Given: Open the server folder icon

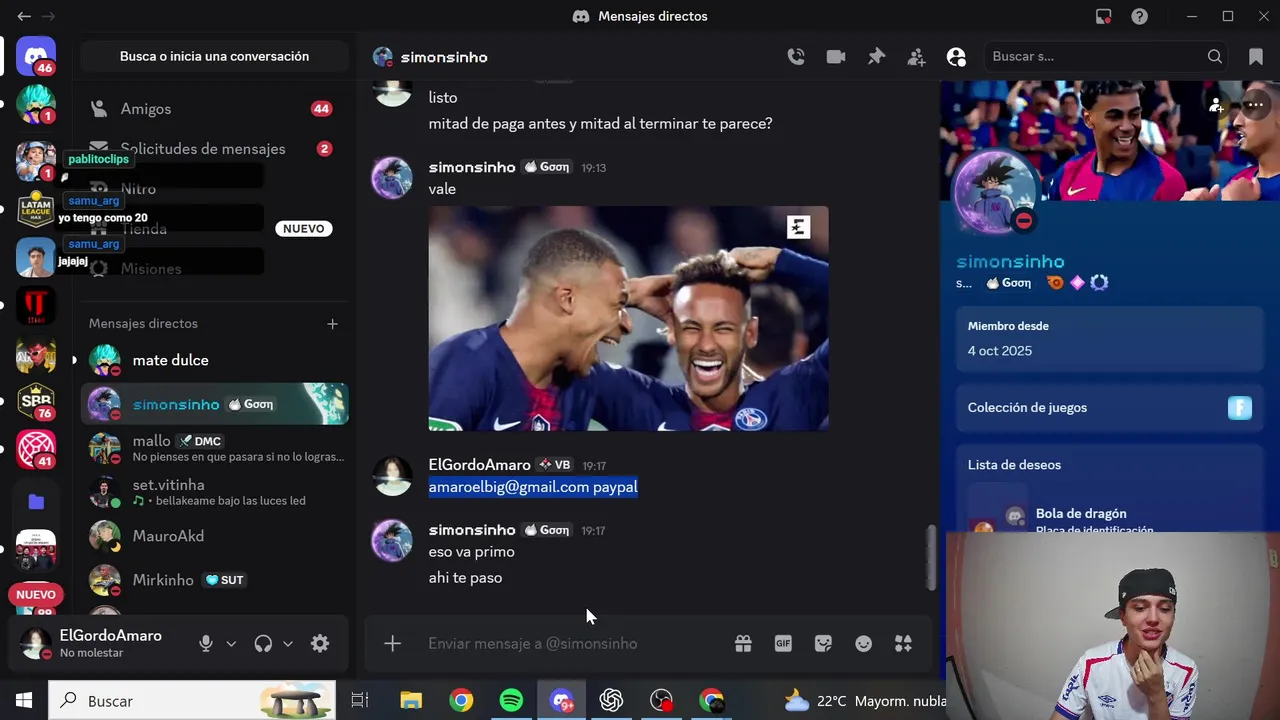Looking at the screenshot, I should click(x=36, y=502).
